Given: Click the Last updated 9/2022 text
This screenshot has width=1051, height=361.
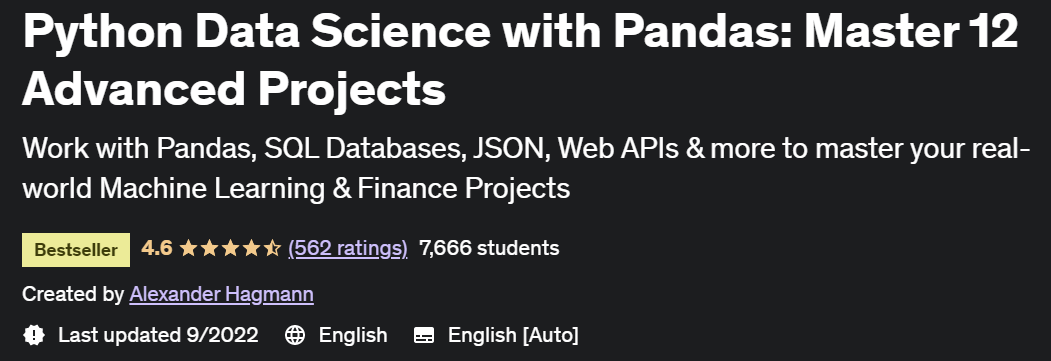Looking at the screenshot, I should 158,334.
